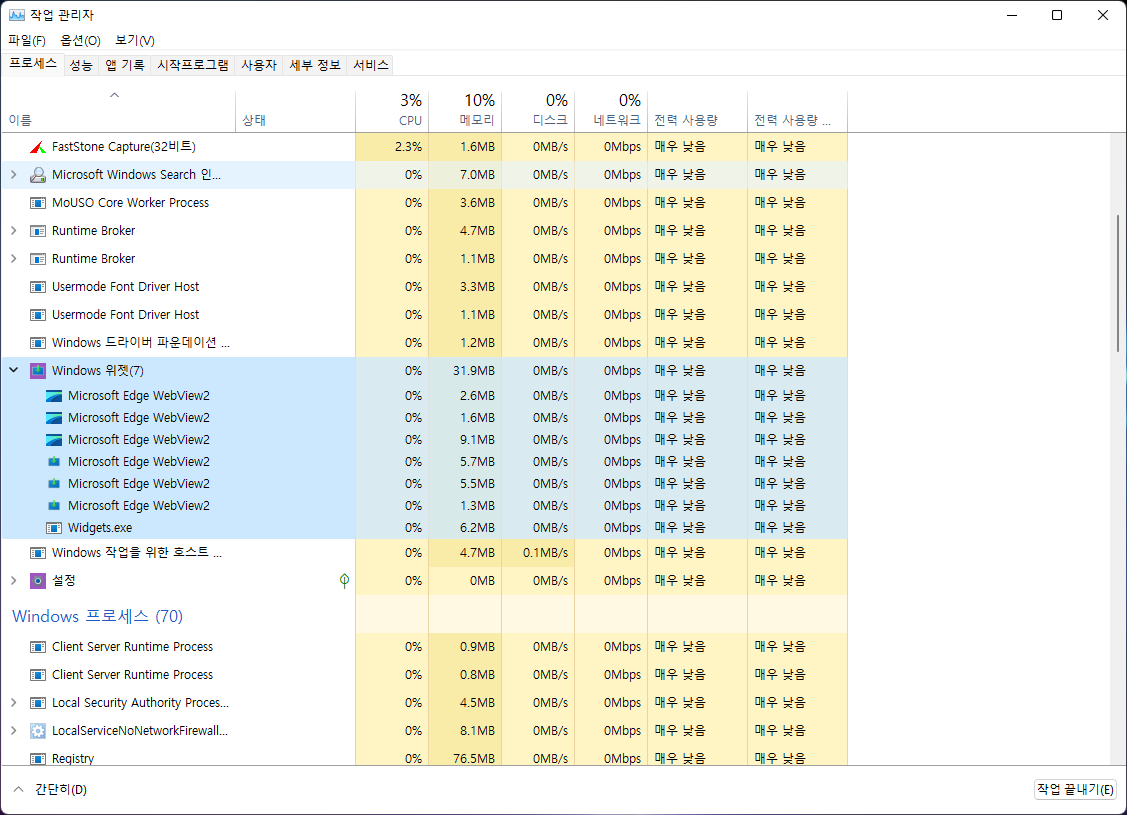Sort by the 네트워크 column header
The height and width of the screenshot is (815, 1127).
(x=611, y=111)
